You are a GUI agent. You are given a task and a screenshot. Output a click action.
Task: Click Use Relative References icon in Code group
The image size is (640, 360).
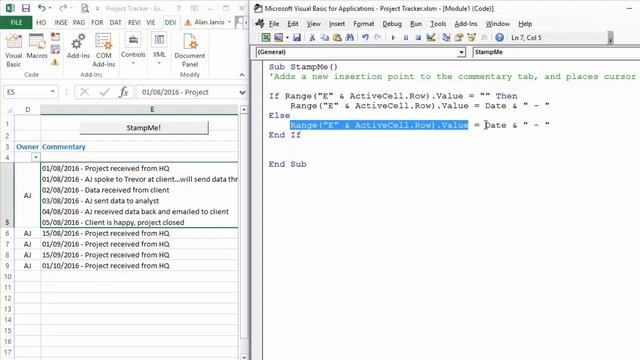click(55, 50)
